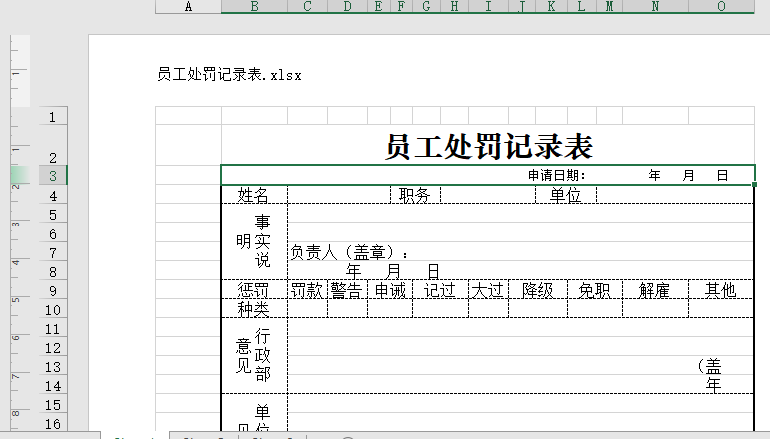770x439 pixels.
Task: Click the column N header
Action: point(655,7)
